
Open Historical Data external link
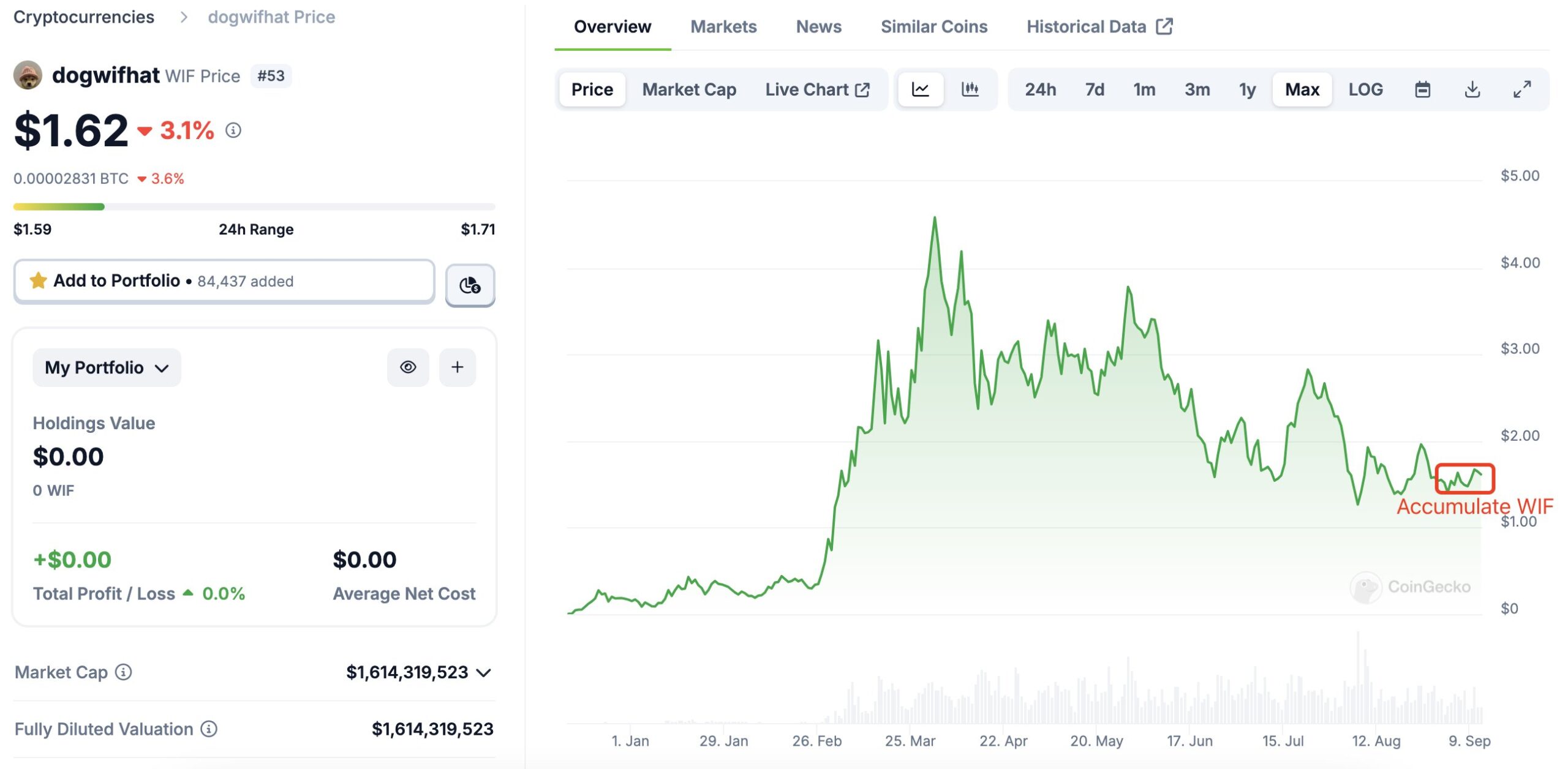tap(1099, 26)
